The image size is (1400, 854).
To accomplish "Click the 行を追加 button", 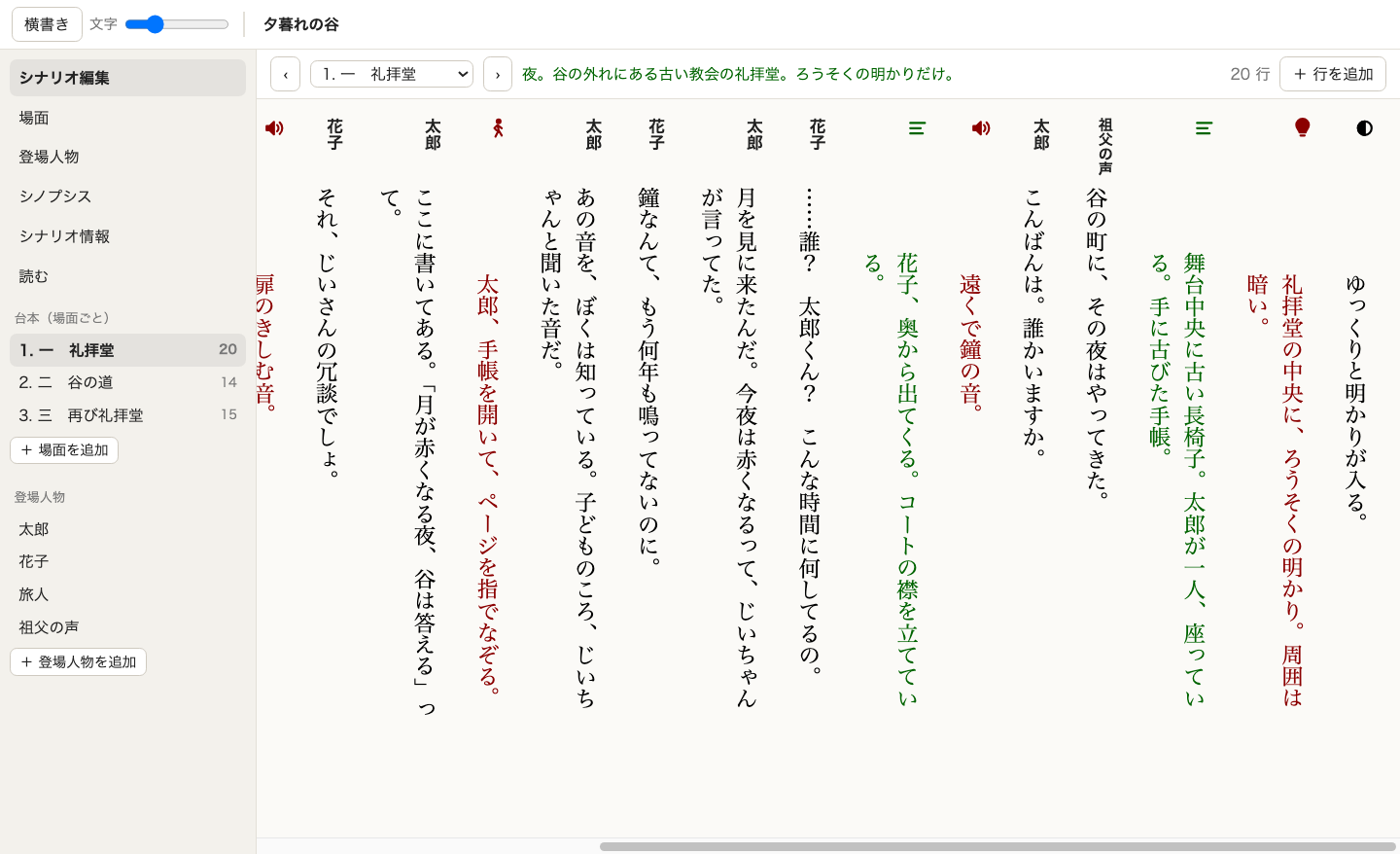I will [1333, 74].
